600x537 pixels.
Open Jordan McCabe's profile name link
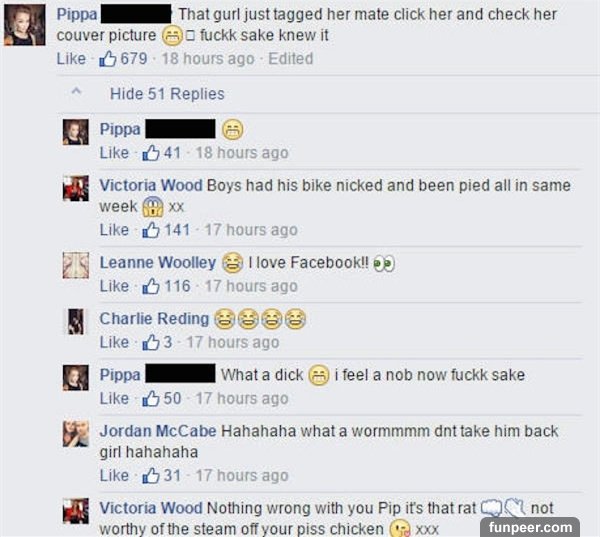coord(158,431)
